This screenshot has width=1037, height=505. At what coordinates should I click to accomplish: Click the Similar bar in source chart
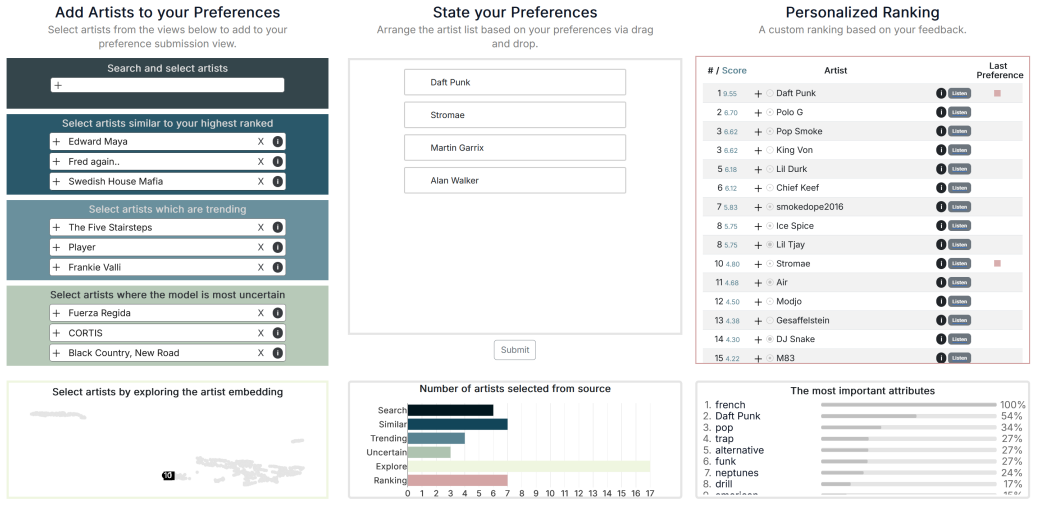click(x=457, y=424)
